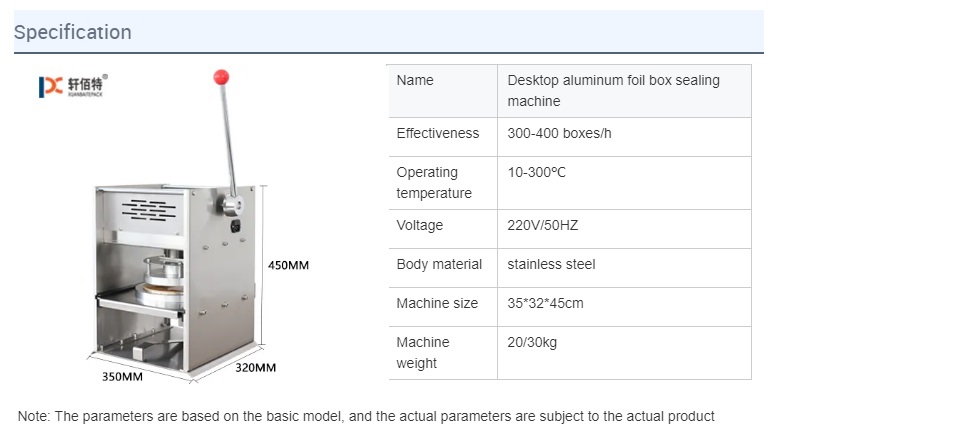Select the Machine size label cell
This screenshot has height=427, width=955.
click(x=443, y=307)
